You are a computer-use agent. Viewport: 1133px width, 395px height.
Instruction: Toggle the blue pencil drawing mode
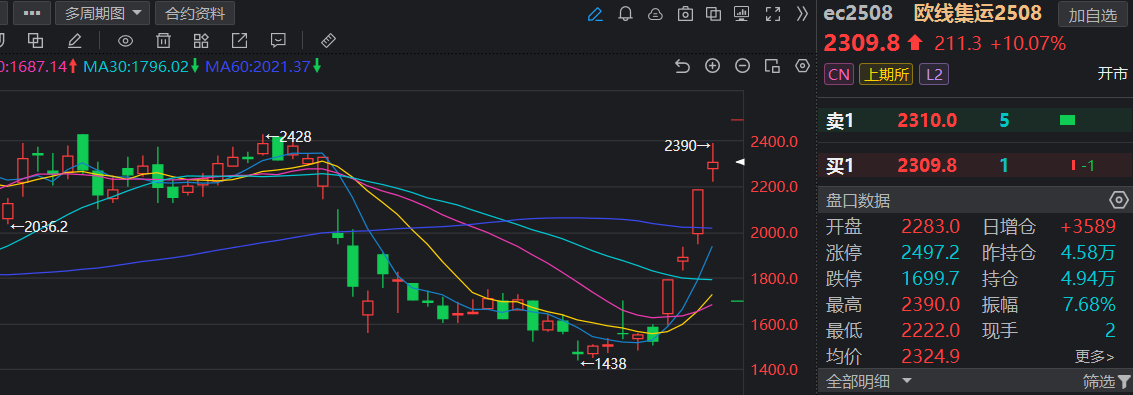coord(595,14)
